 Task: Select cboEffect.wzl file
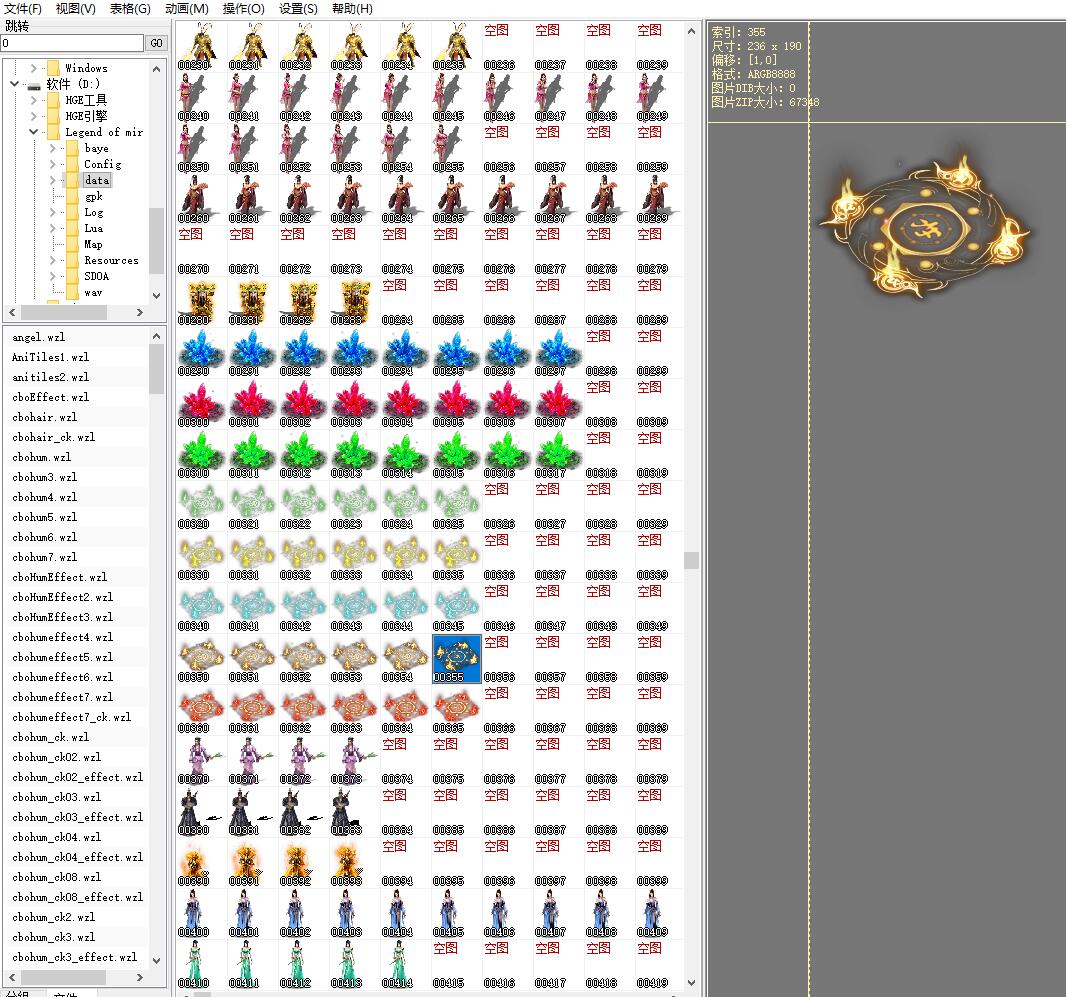point(50,397)
